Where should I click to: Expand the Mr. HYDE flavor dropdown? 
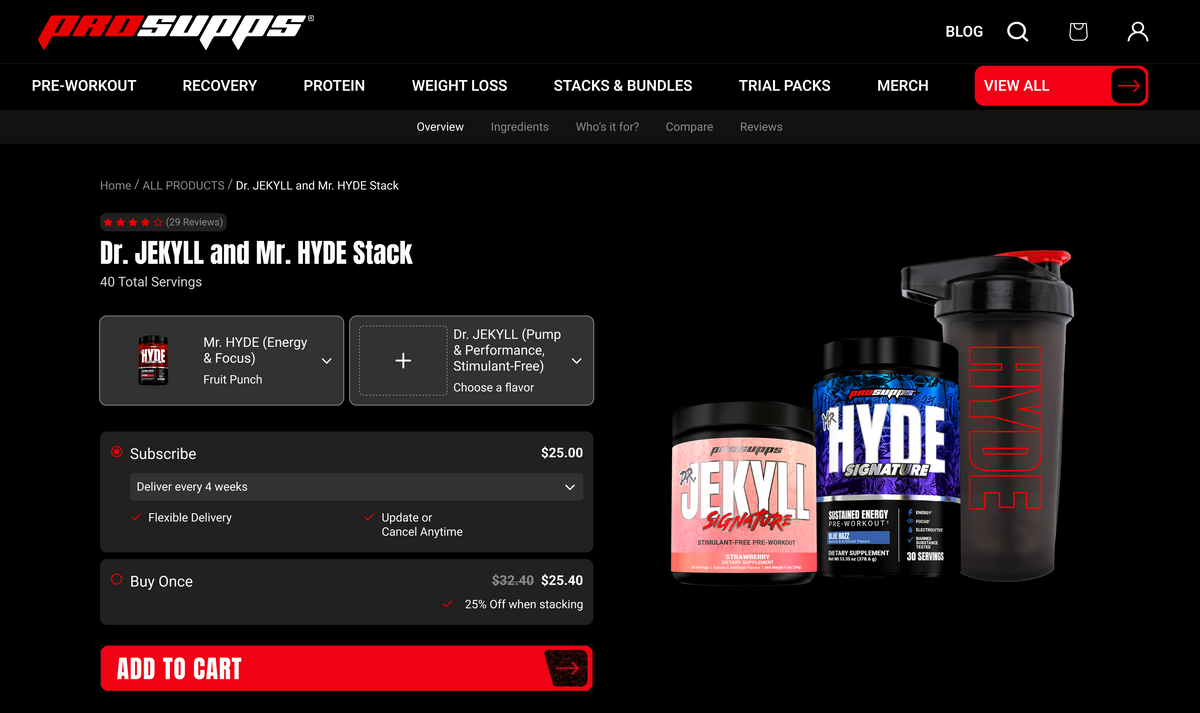pos(326,361)
